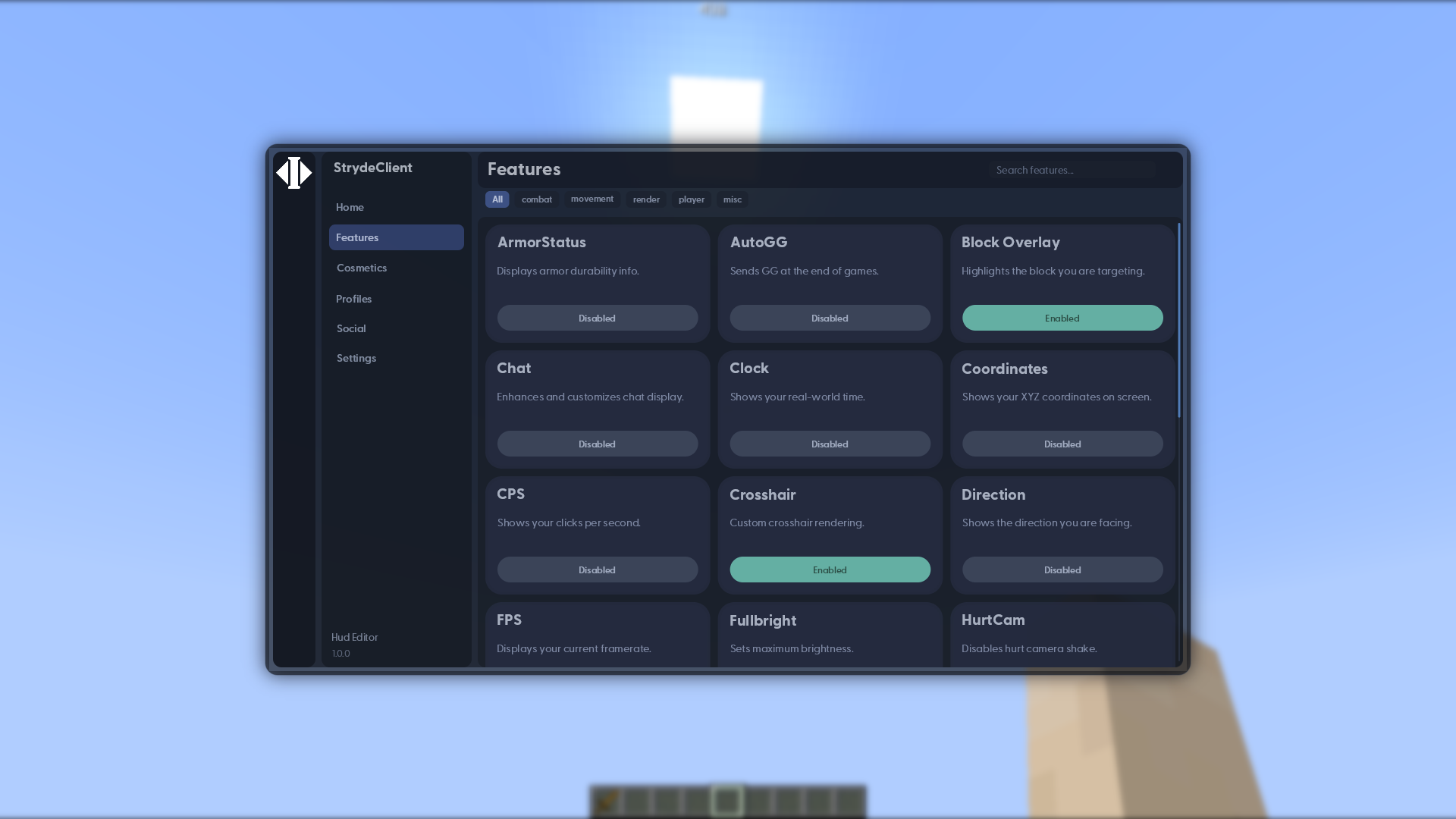Click the AutoGG card title

click(x=758, y=243)
